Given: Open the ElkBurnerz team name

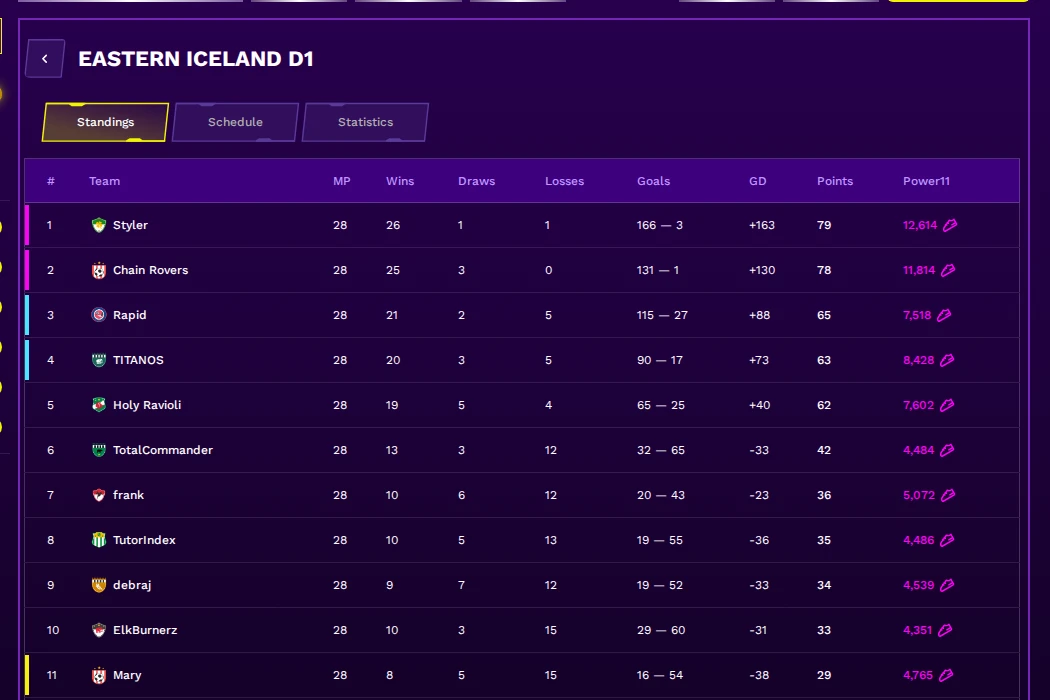Looking at the screenshot, I should 145,630.
